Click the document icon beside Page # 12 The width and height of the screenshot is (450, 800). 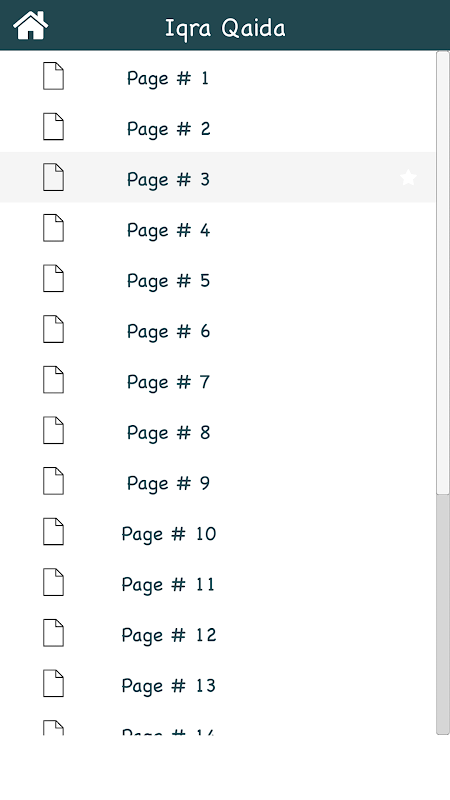54,633
